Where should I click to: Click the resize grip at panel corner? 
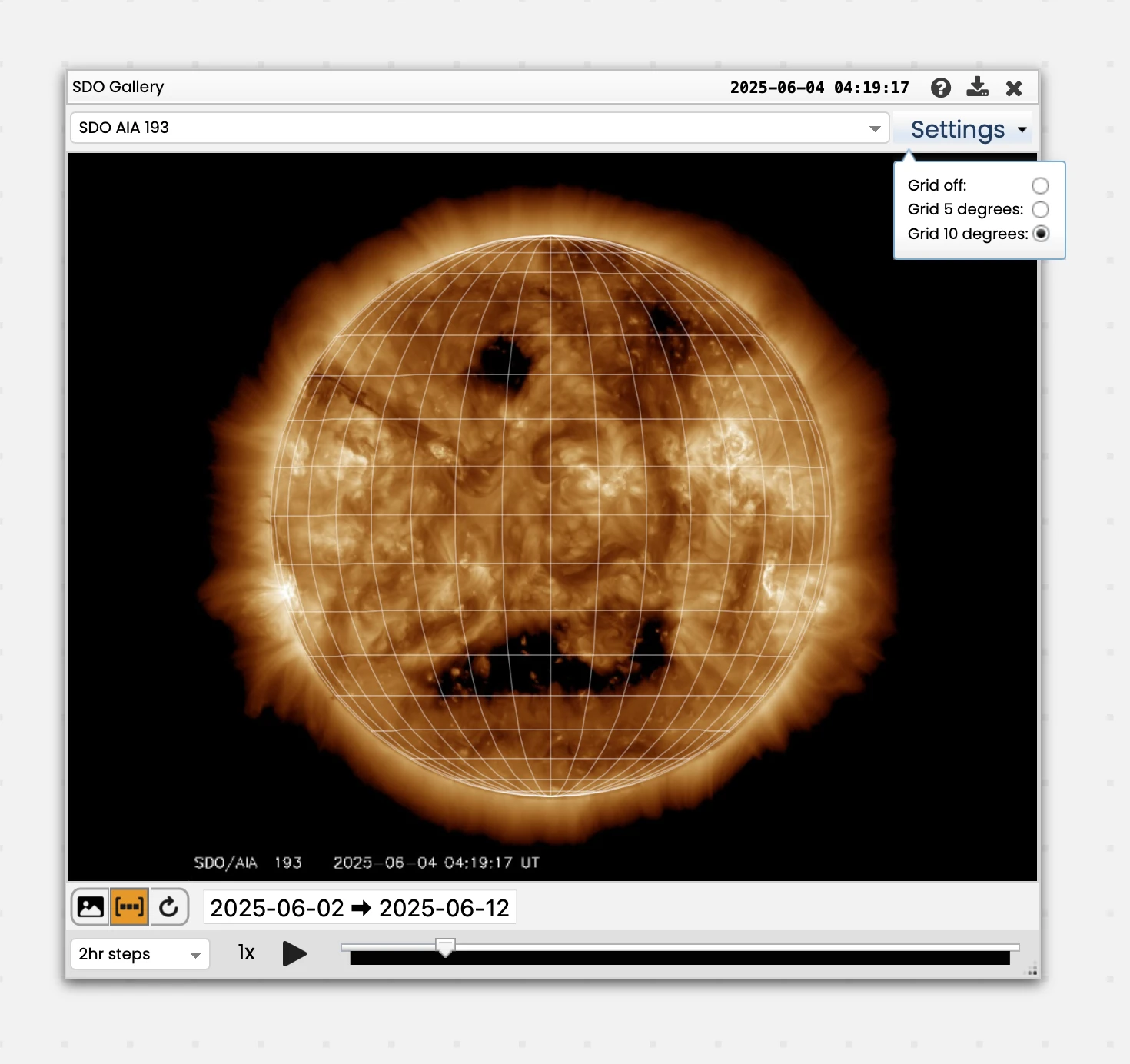click(1032, 971)
